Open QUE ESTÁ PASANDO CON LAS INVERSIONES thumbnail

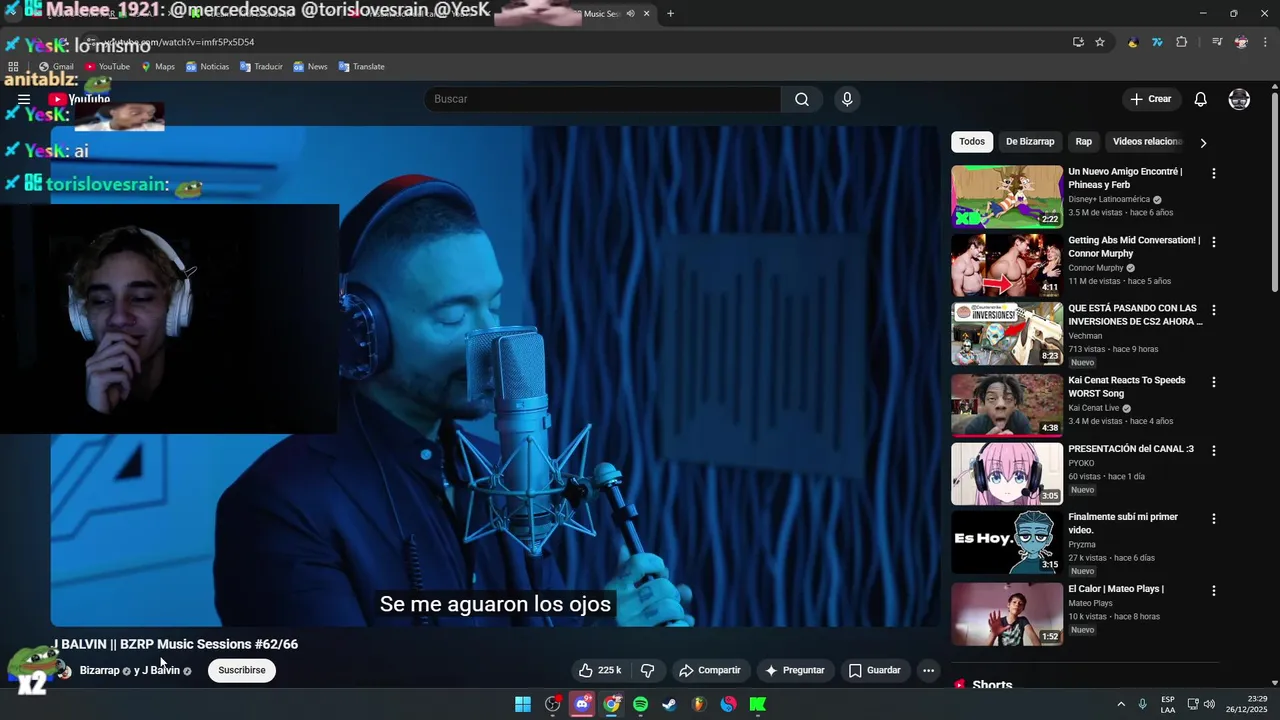pyautogui.click(x=1007, y=334)
